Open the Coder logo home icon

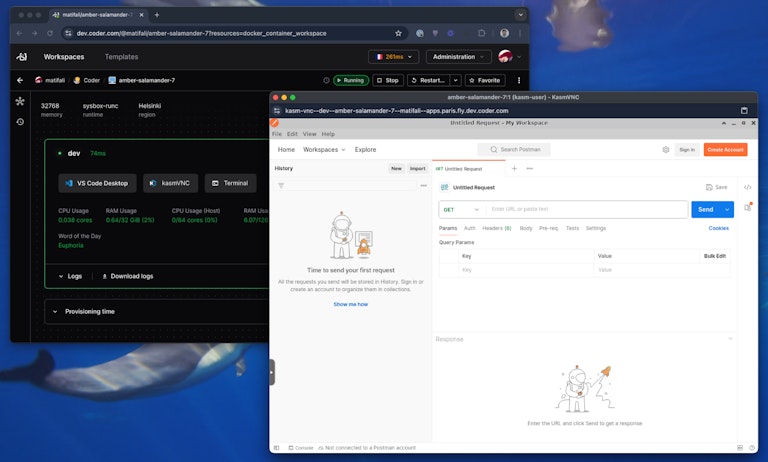click(22, 57)
